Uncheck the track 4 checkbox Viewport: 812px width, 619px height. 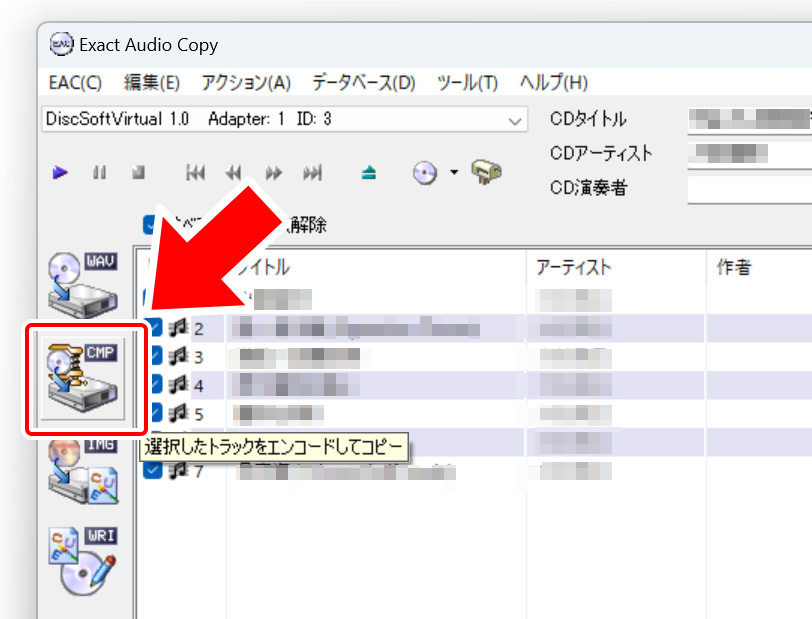tap(153, 385)
